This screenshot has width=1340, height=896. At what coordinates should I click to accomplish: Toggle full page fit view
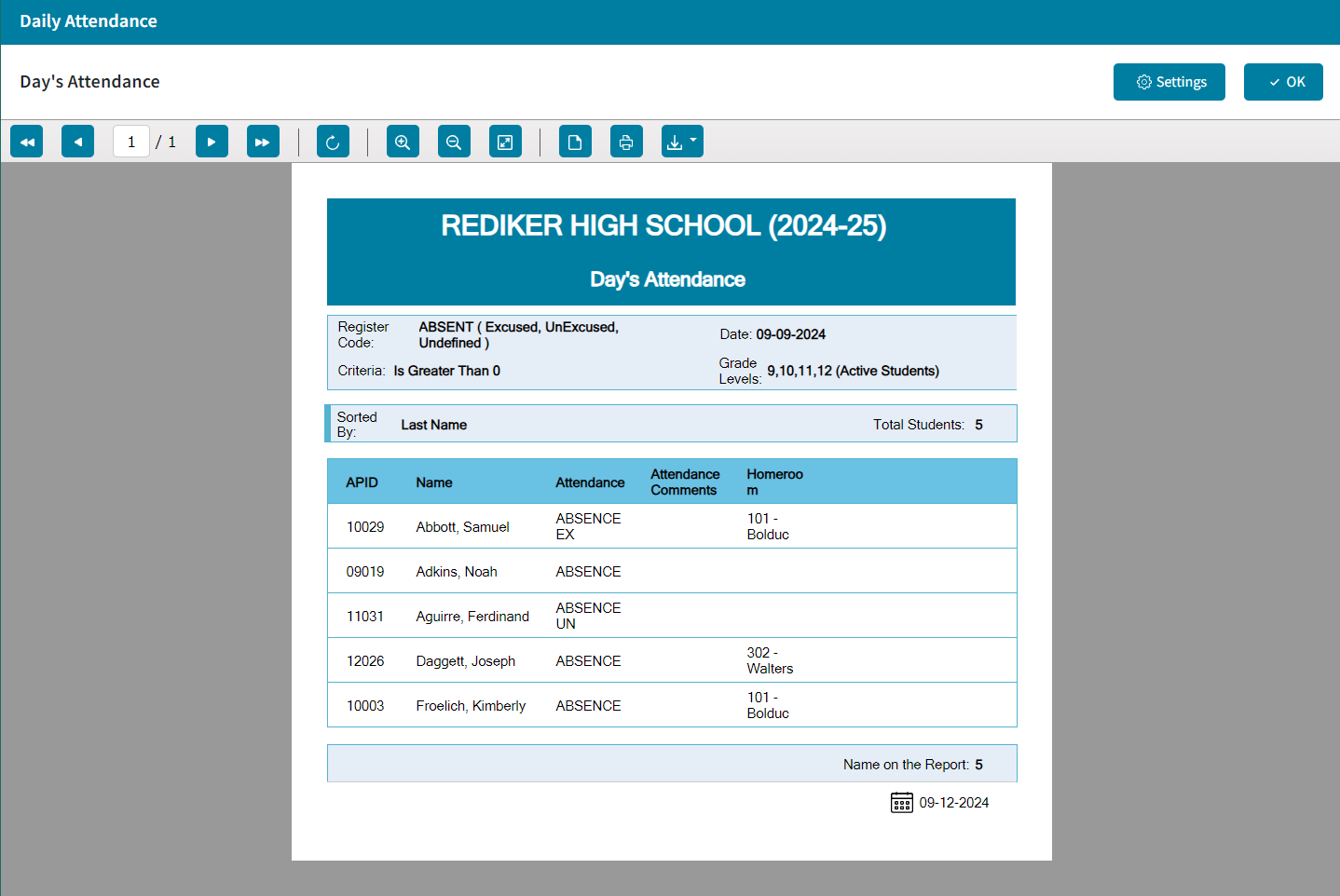pyautogui.click(x=505, y=142)
